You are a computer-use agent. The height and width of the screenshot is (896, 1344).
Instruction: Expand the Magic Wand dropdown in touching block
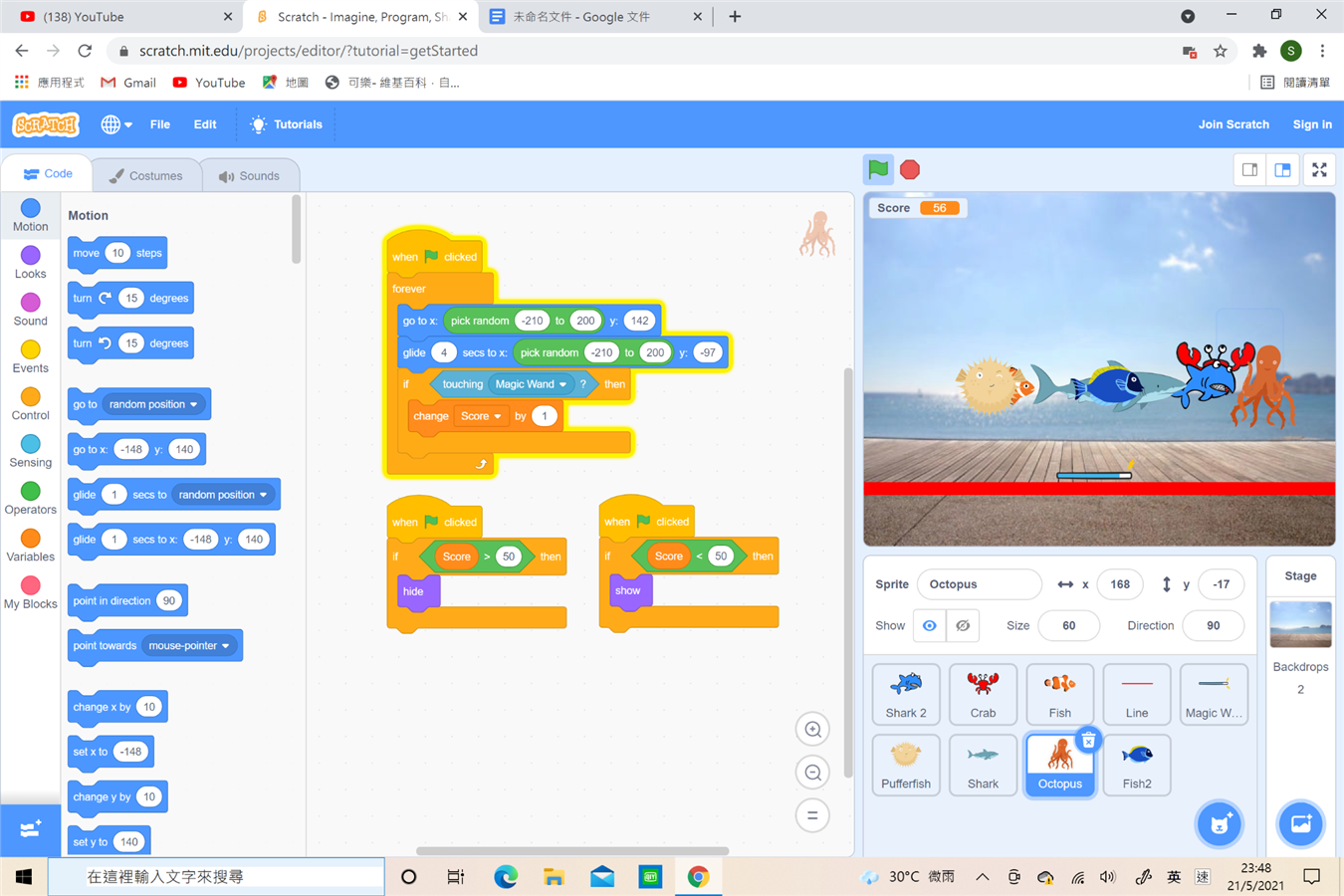click(562, 384)
